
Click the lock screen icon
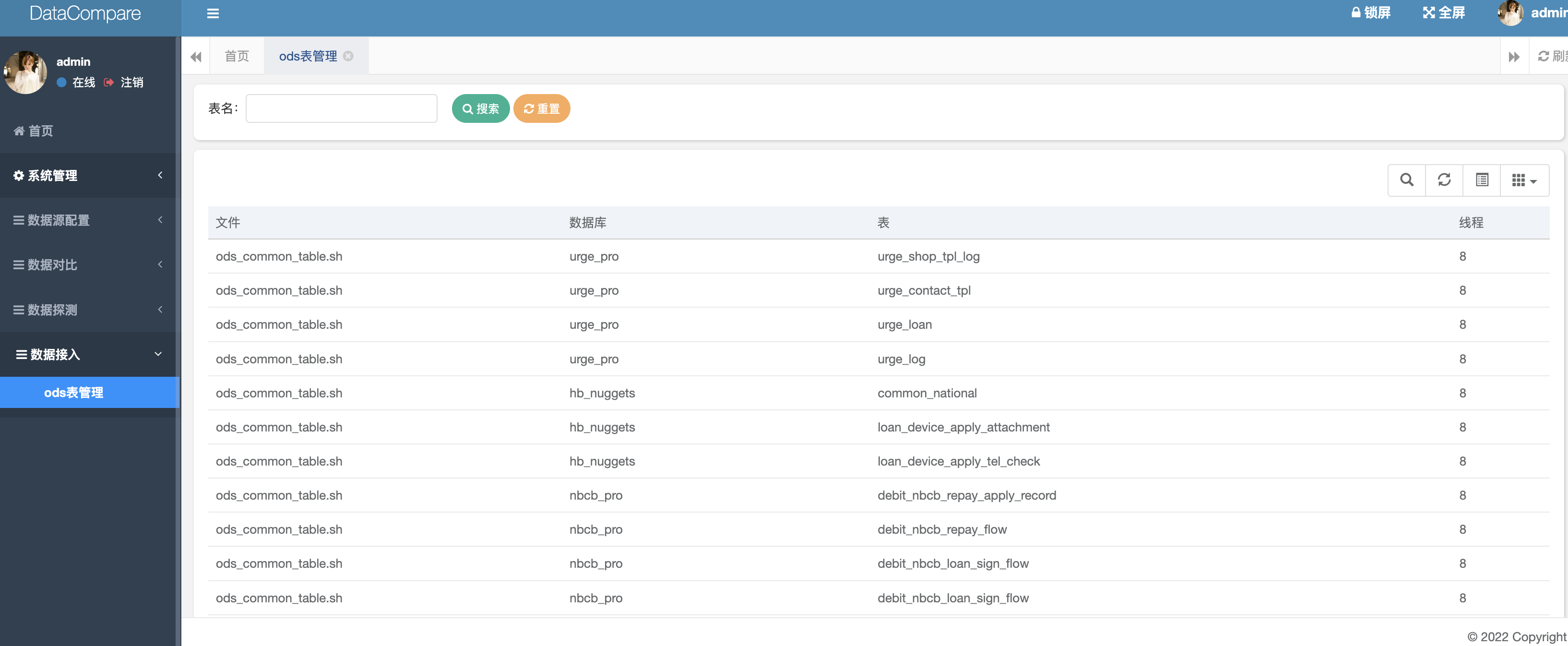tap(1355, 13)
